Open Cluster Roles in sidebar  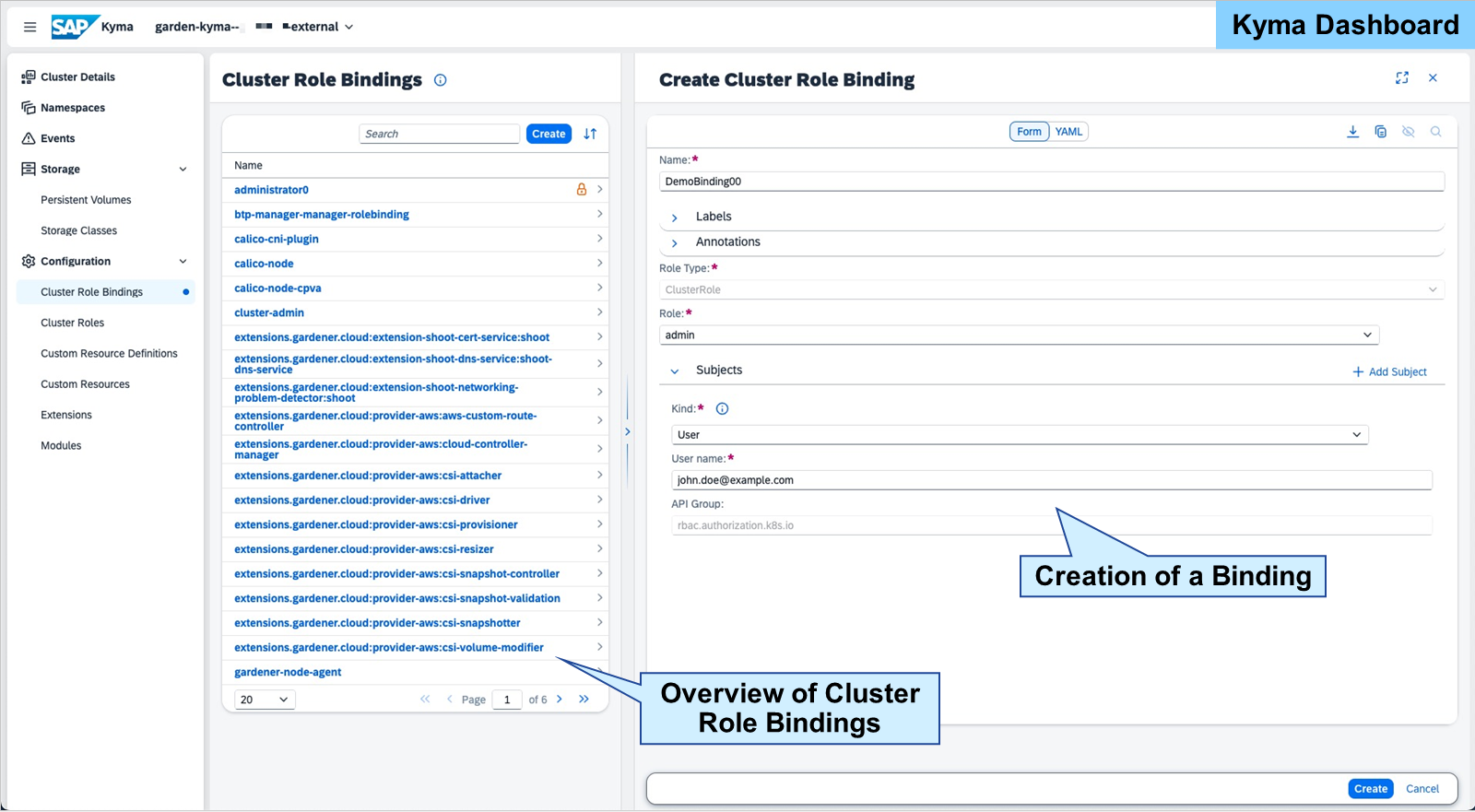(x=73, y=323)
